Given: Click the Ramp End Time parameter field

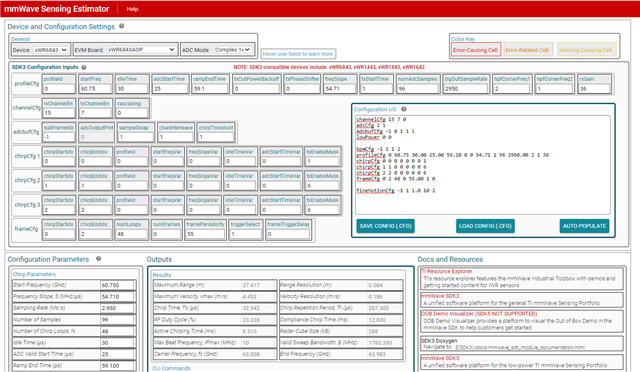Looking at the screenshot, I should (118, 365).
